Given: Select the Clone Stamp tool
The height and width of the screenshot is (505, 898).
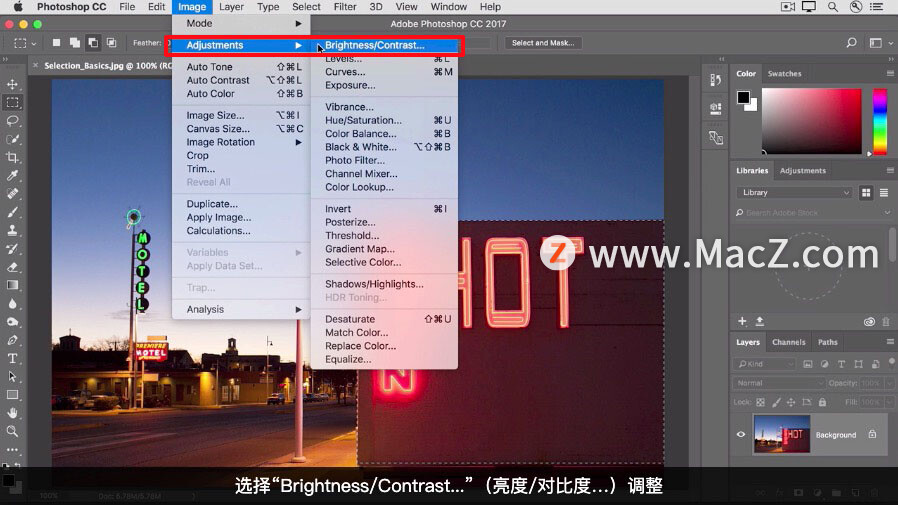Looking at the screenshot, I should [x=12, y=231].
